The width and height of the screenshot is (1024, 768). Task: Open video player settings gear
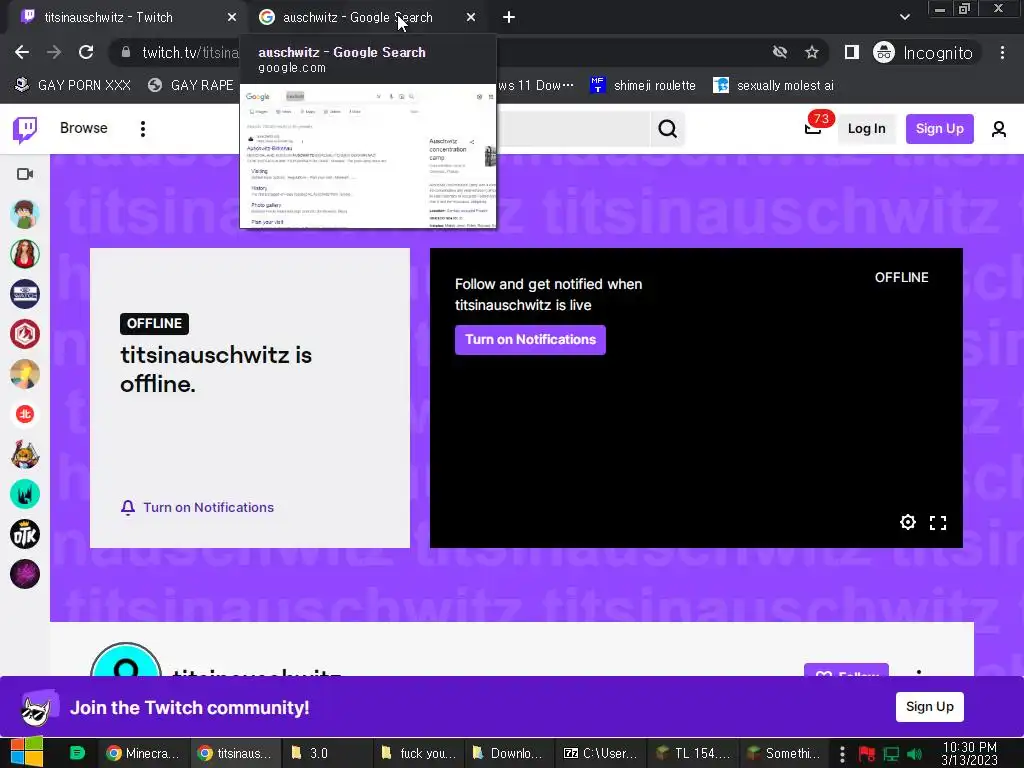(908, 522)
